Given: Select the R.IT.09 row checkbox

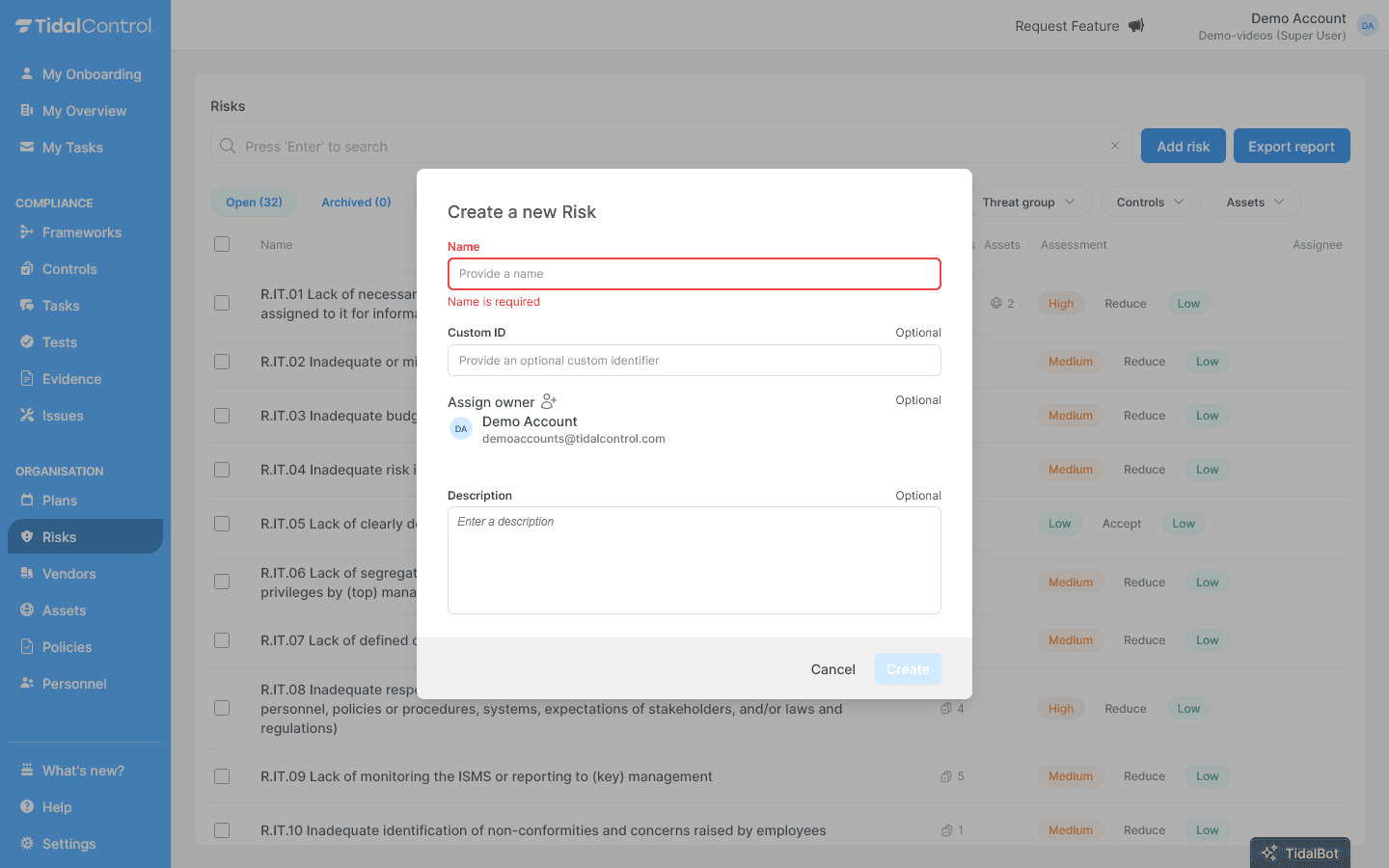Looking at the screenshot, I should [x=222, y=776].
